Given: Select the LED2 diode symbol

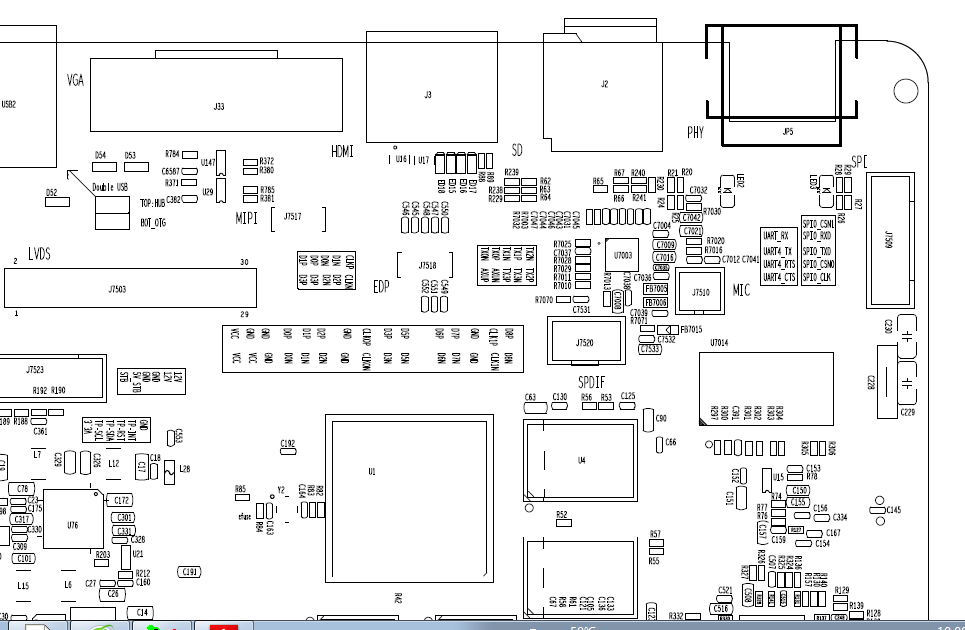Looking at the screenshot, I should click(x=727, y=191).
